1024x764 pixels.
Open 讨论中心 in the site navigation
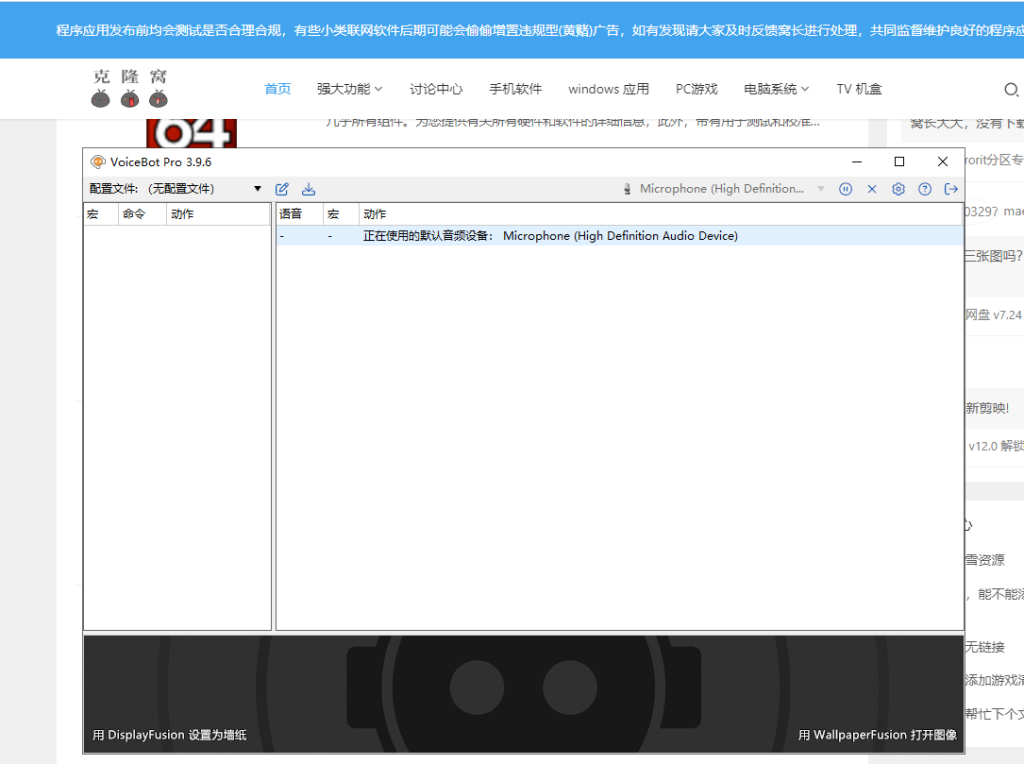436,89
